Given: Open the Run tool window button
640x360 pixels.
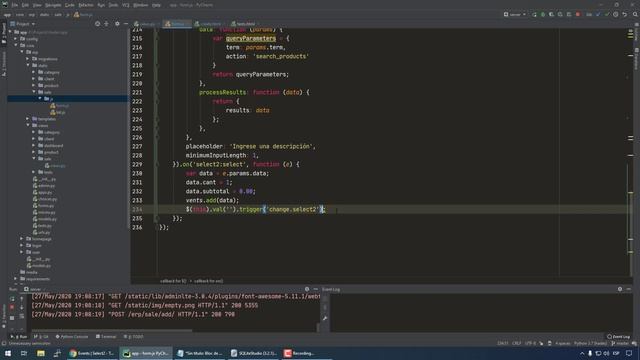Looking at the screenshot, I should [x=19, y=337].
